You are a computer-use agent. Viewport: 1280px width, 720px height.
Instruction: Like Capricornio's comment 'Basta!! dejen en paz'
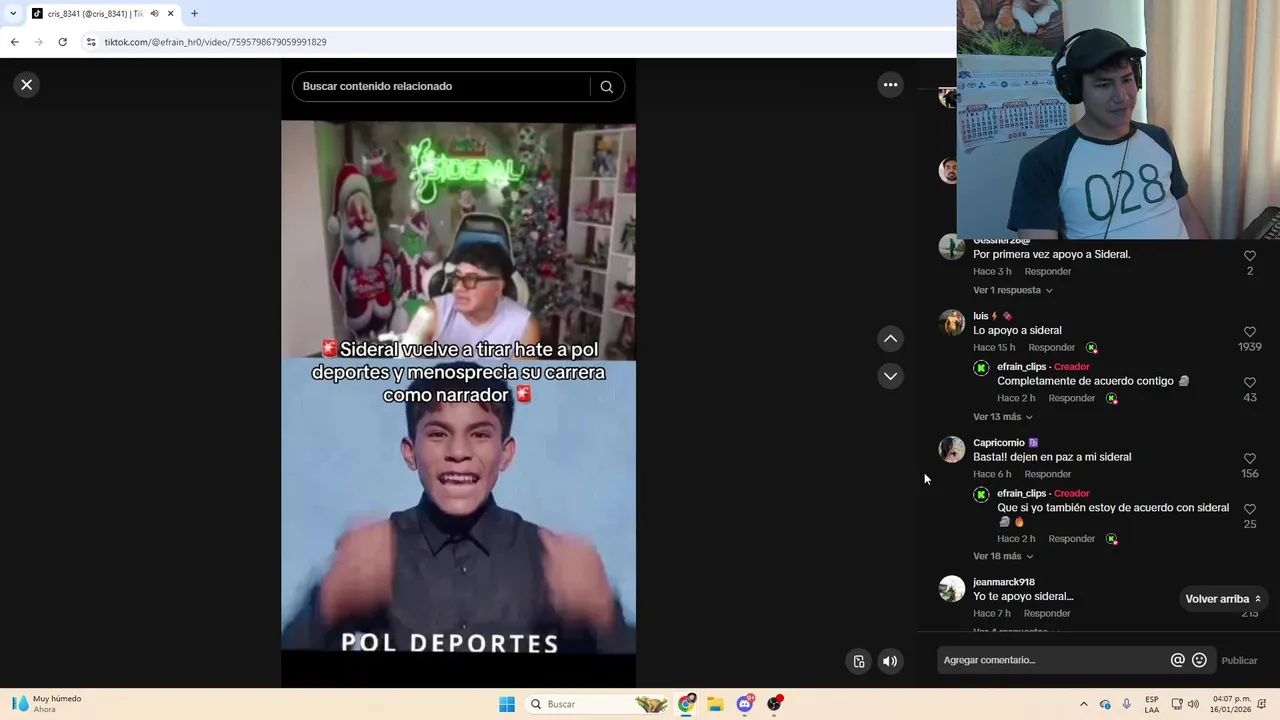pos(1250,459)
